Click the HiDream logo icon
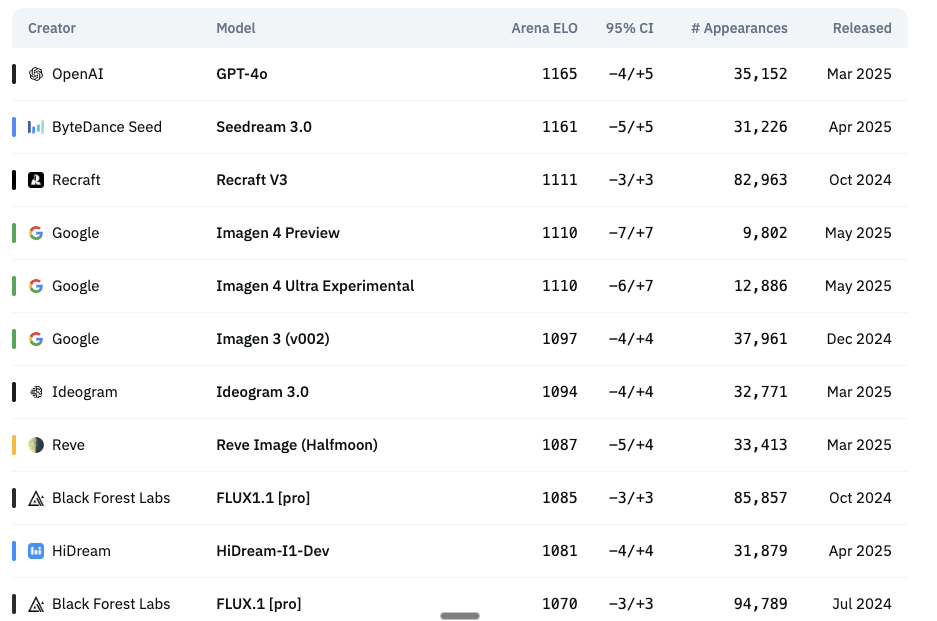Image resolution: width=937 pixels, height=621 pixels. (36, 551)
